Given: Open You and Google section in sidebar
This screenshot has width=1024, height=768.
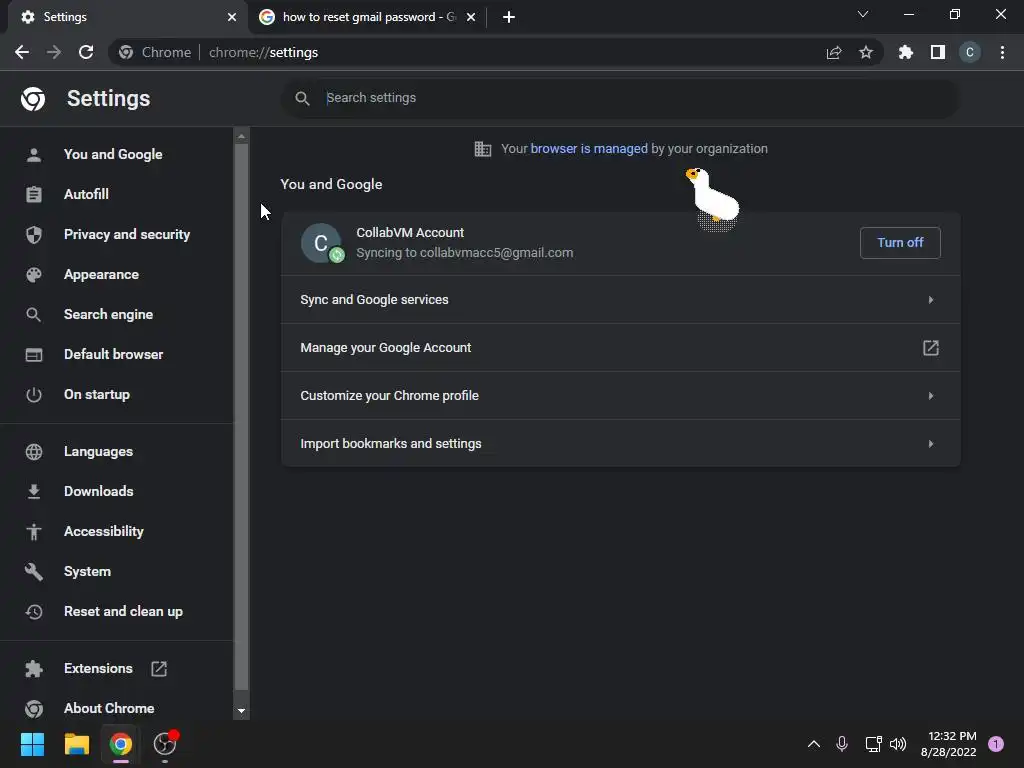Looking at the screenshot, I should [x=113, y=155].
